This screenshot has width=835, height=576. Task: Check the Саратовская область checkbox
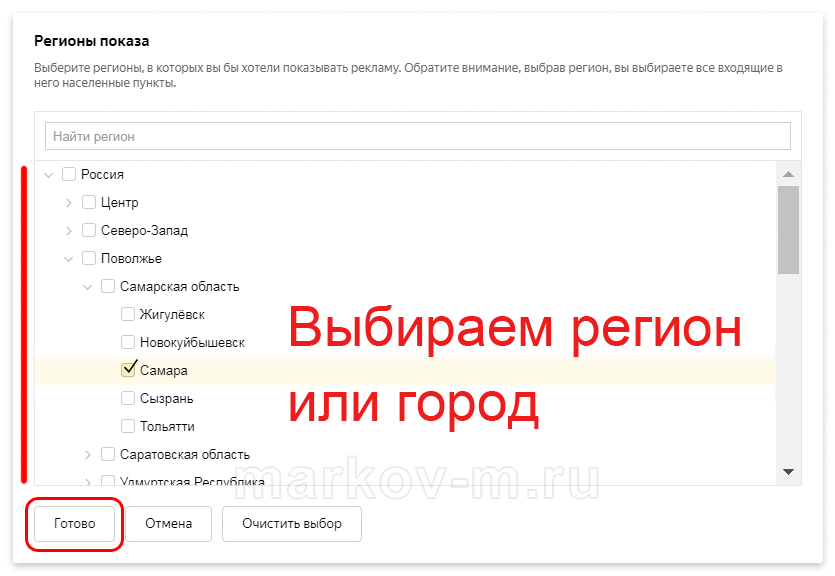[x=108, y=454]
